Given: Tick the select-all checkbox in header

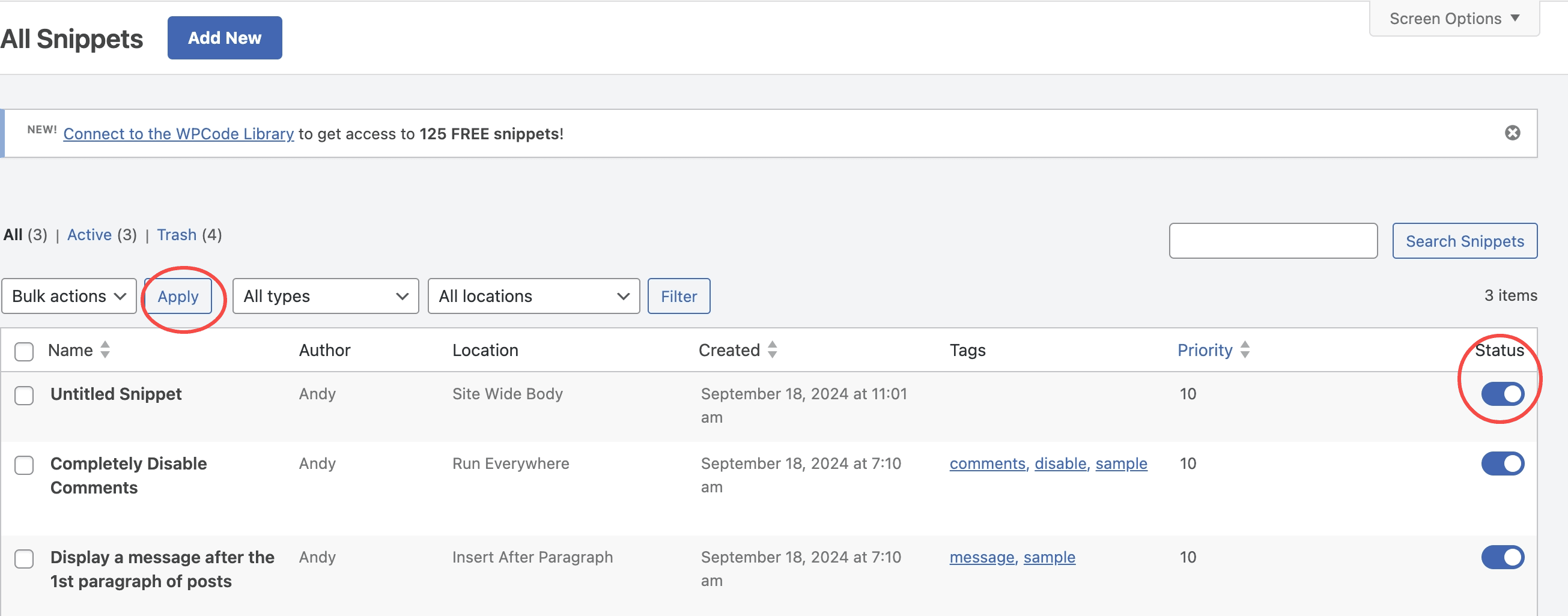Looking at the screenshot, I should [24, 351].
